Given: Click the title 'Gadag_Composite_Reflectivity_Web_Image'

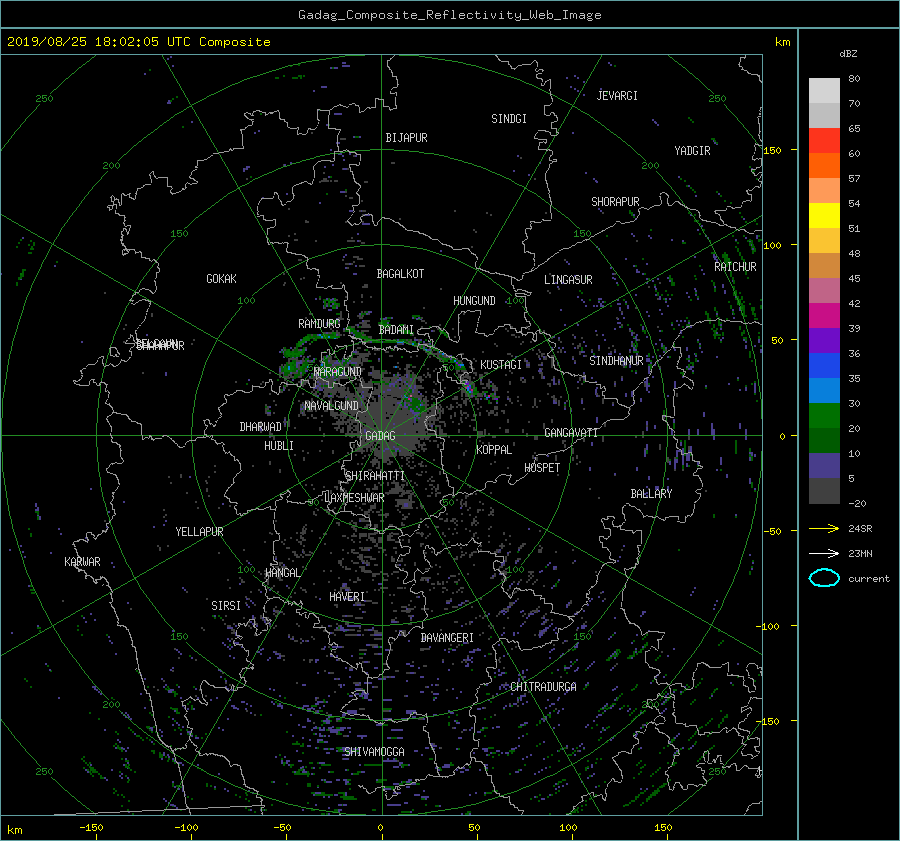Looking at the screenshot, I should 449,15.
